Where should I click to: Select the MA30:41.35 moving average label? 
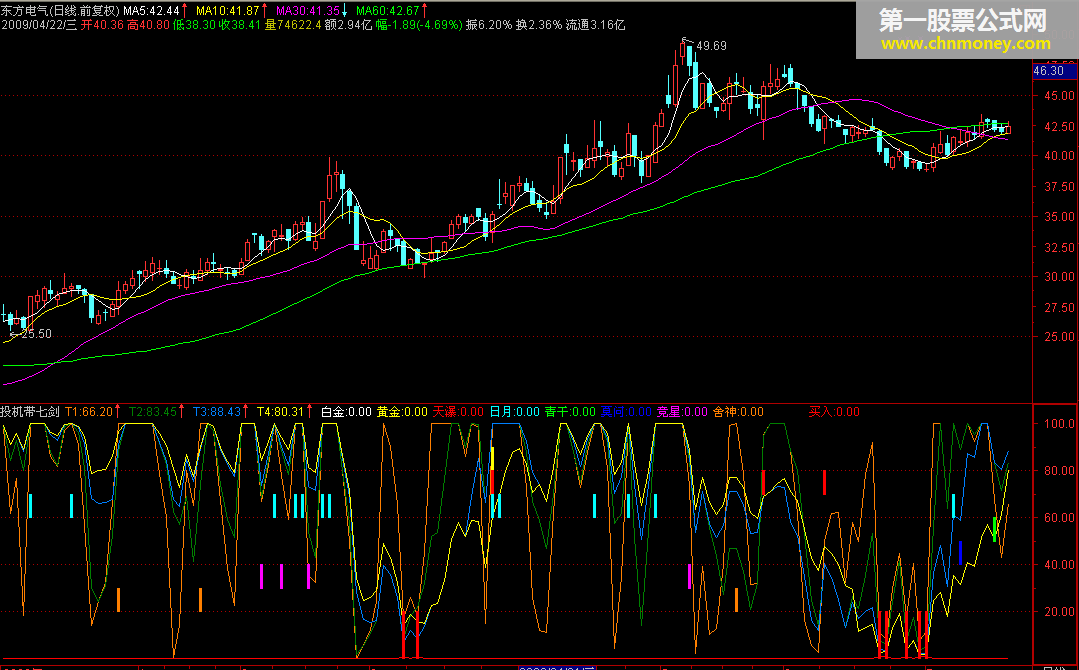308,10
